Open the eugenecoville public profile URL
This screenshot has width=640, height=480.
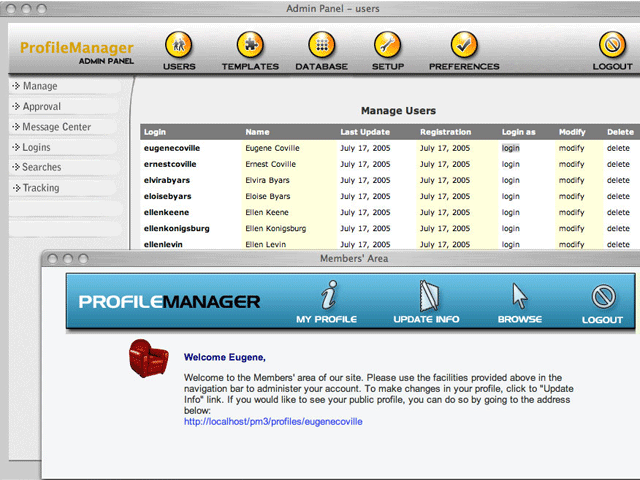[273, 422]
